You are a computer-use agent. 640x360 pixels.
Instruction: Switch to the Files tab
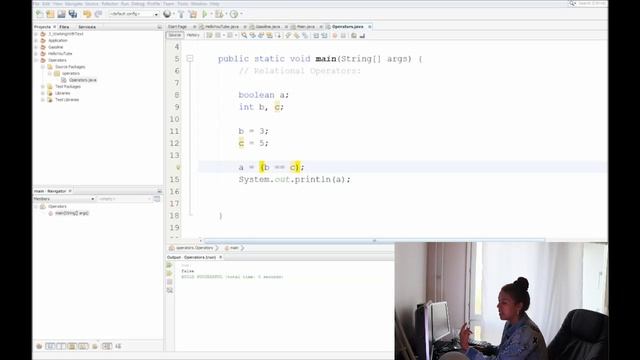coord(64,27)
